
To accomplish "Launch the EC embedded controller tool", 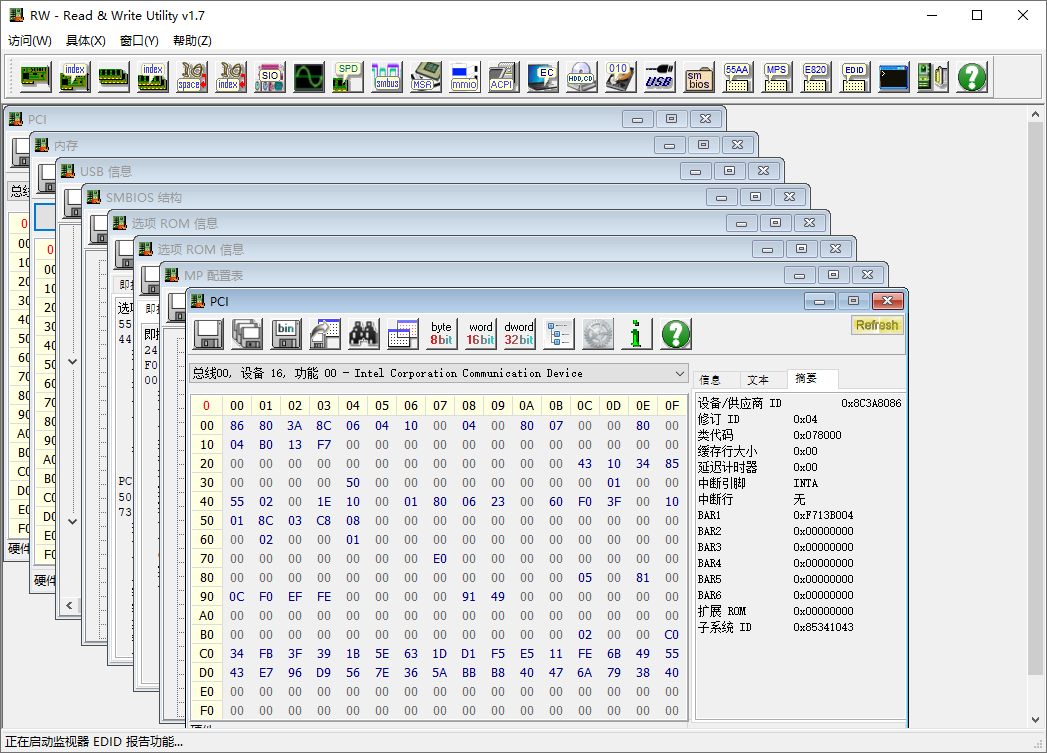I will tap(542, 77).
